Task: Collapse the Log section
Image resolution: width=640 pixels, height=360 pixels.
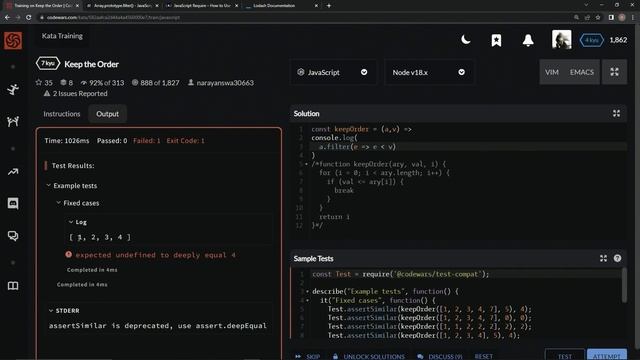Action: click(x=71, y=222)
